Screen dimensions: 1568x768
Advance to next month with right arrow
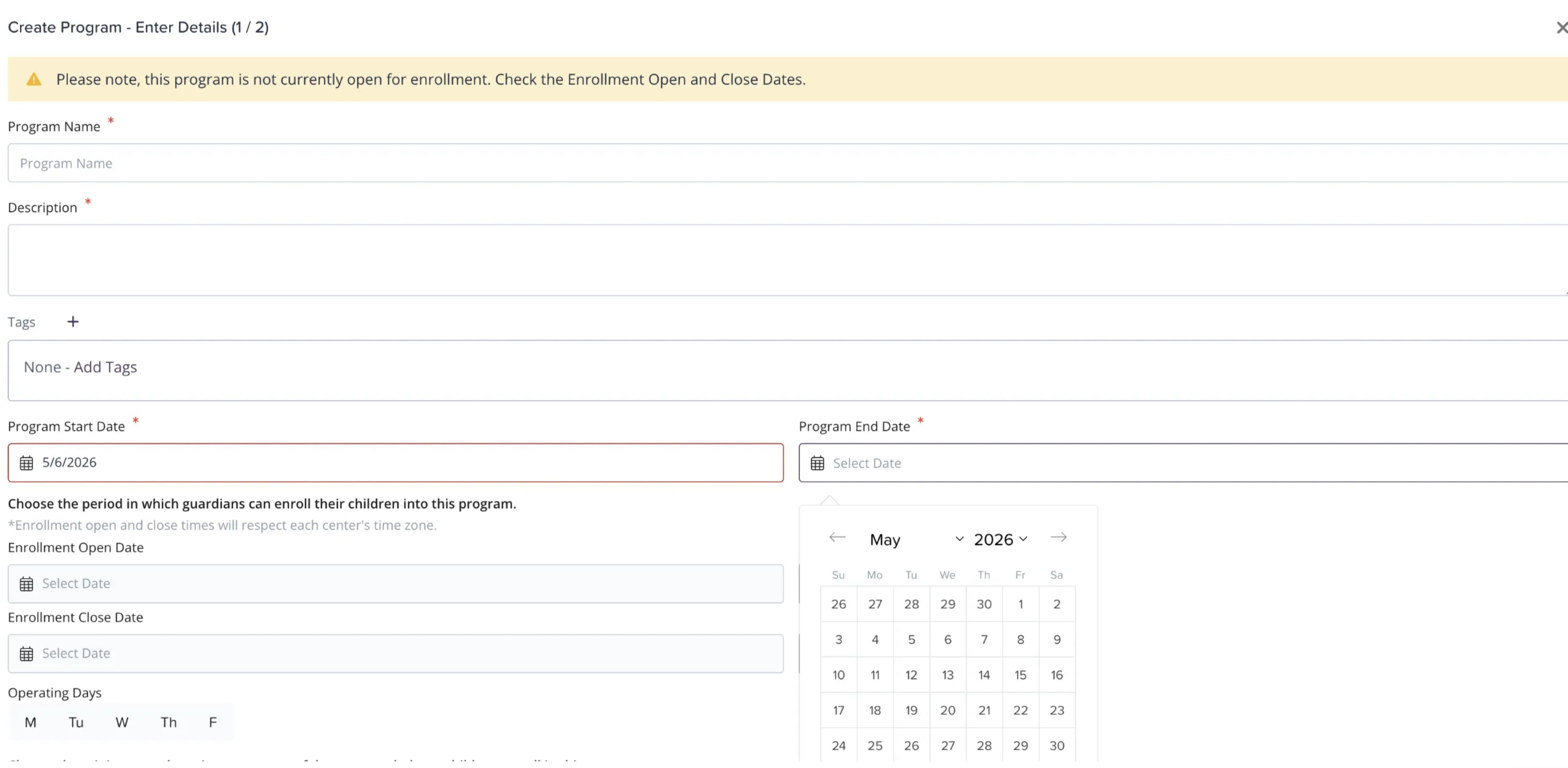pos(1058,537)
